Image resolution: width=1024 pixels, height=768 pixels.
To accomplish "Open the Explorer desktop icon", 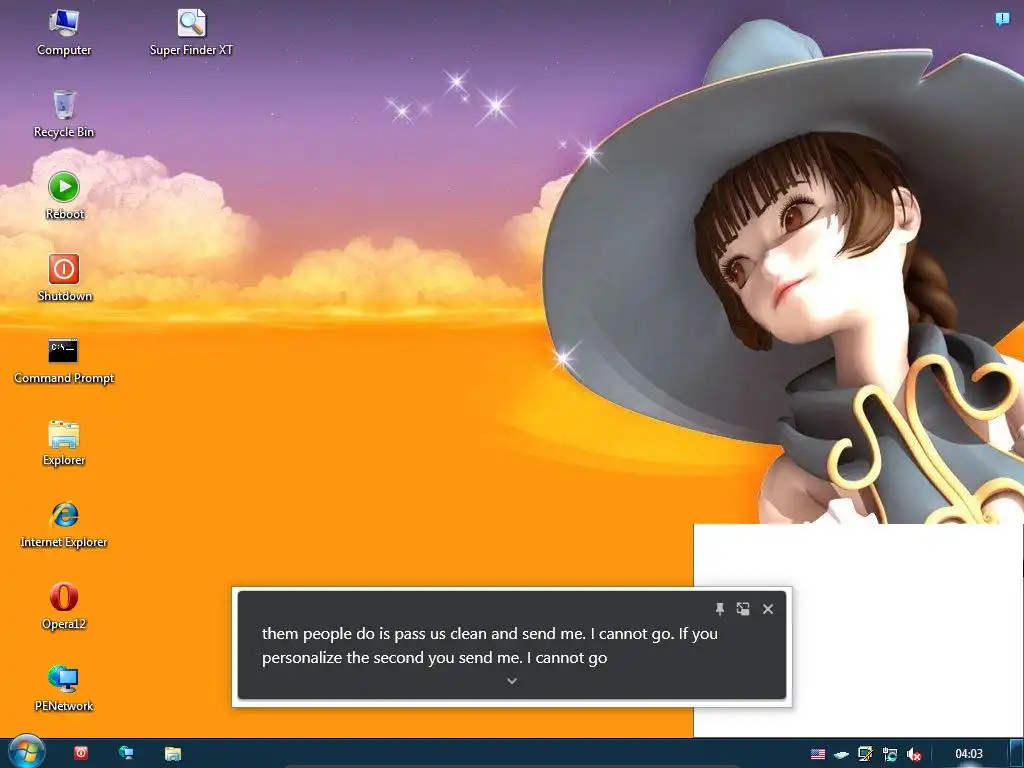I will tap(64, 443).
